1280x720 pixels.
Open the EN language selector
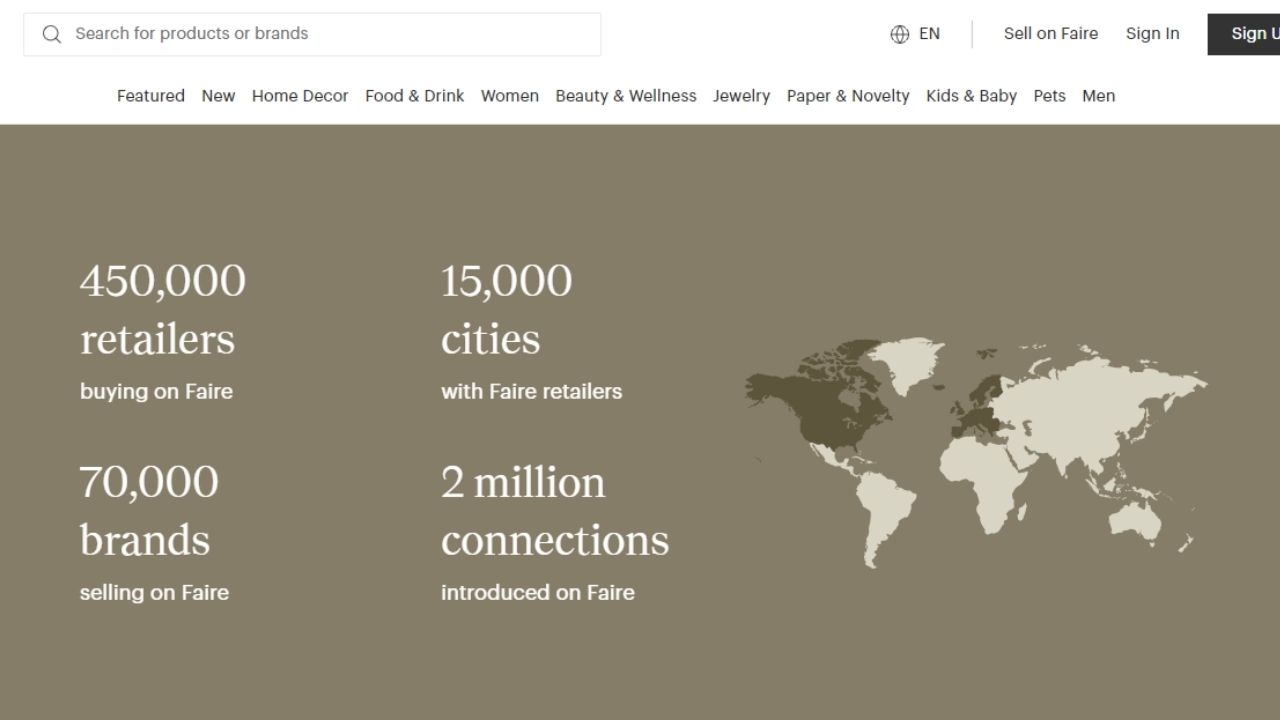pyautogui.click(x=915, y=34)
